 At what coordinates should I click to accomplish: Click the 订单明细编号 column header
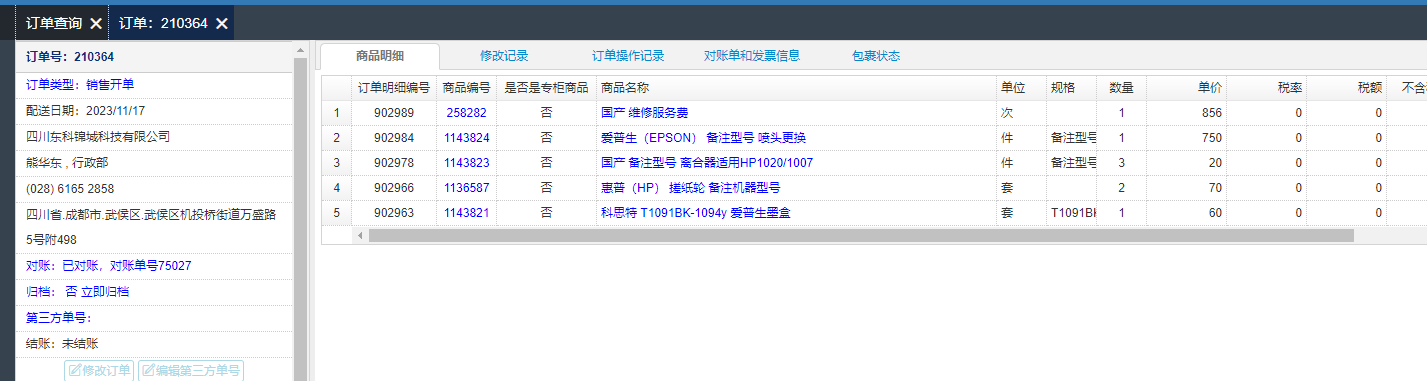pos(394,88)
